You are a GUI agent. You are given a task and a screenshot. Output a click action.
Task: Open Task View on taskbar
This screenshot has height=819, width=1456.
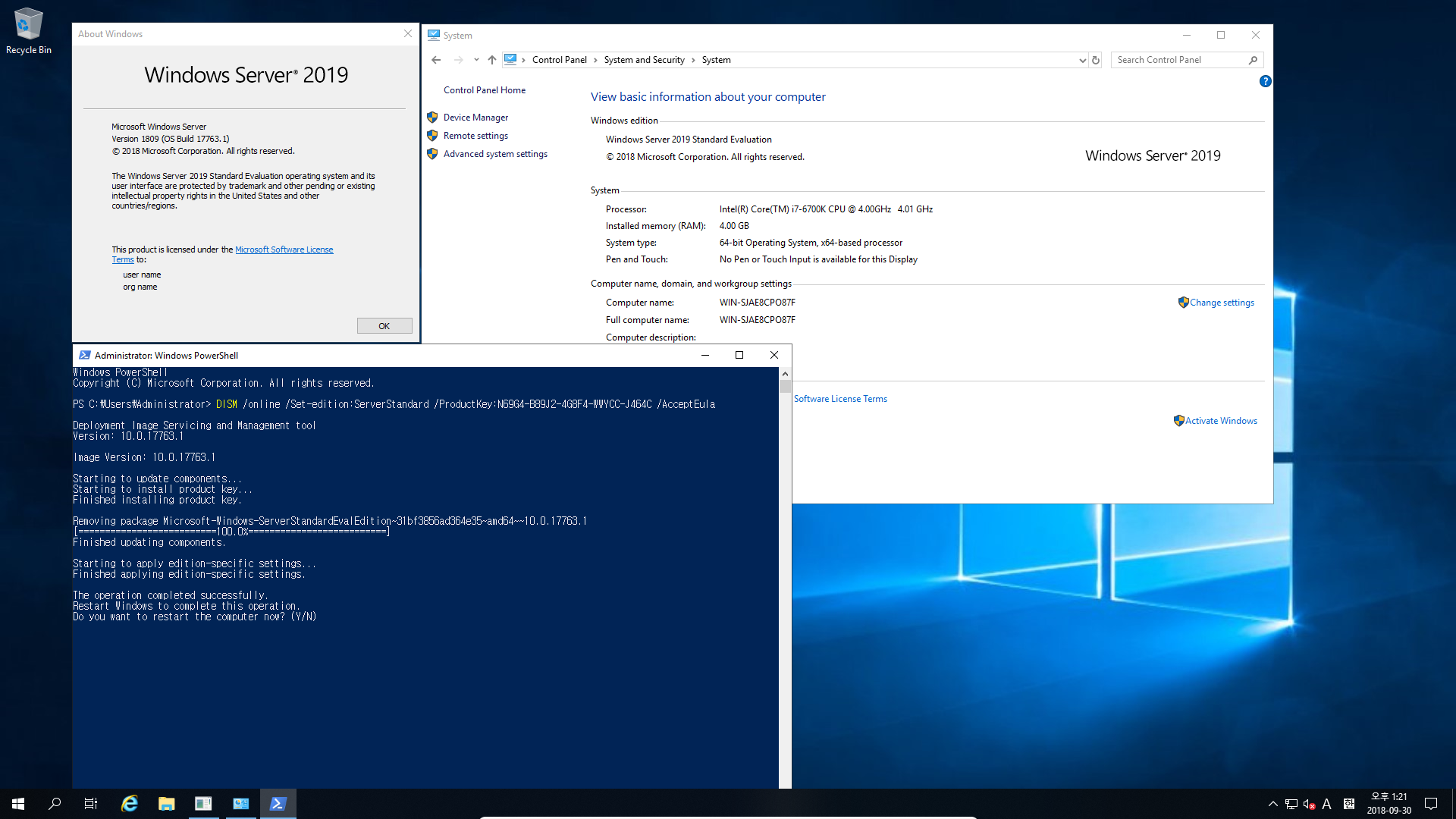(91, 804)
